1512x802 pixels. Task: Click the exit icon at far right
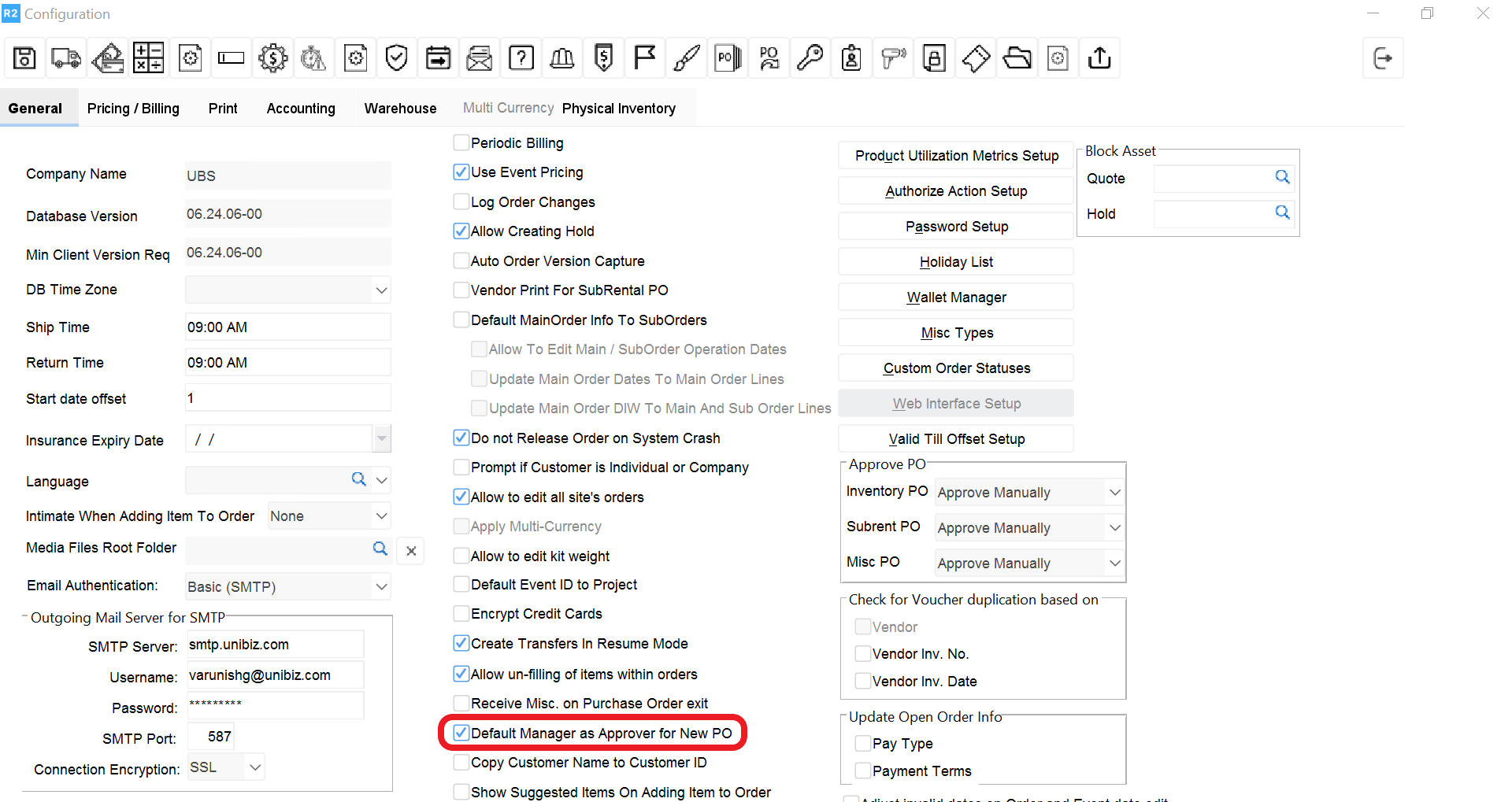(x=1382, y=58)
